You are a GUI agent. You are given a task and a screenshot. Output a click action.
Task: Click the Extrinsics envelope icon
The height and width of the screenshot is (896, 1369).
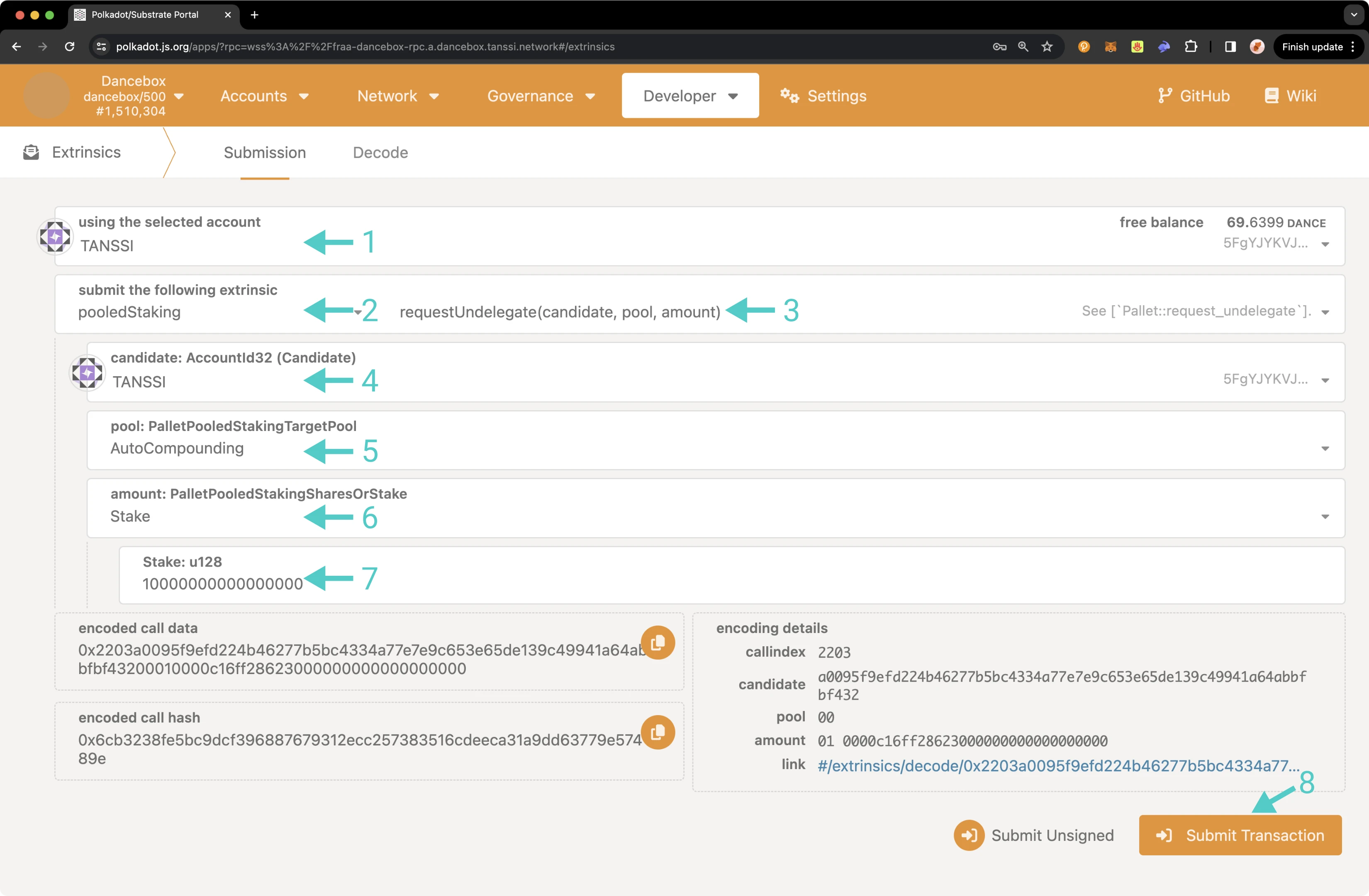point(31,152)
